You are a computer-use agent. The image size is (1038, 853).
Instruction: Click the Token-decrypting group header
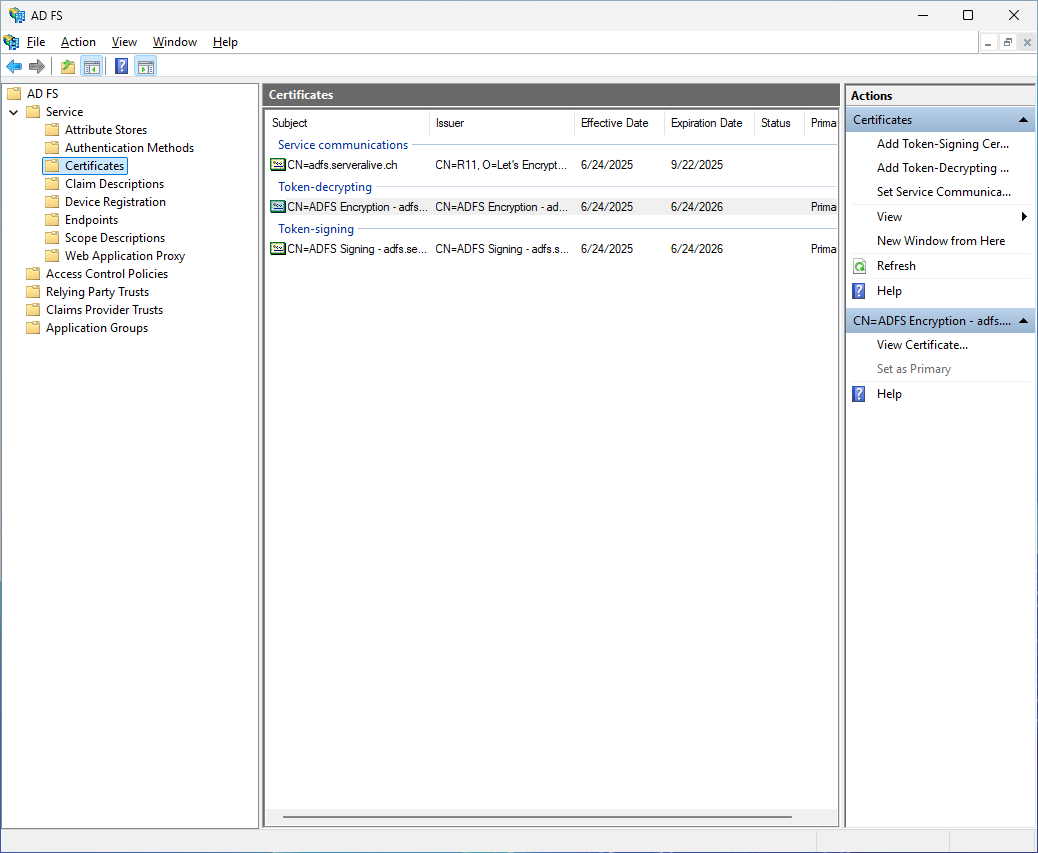click(325, 187)
